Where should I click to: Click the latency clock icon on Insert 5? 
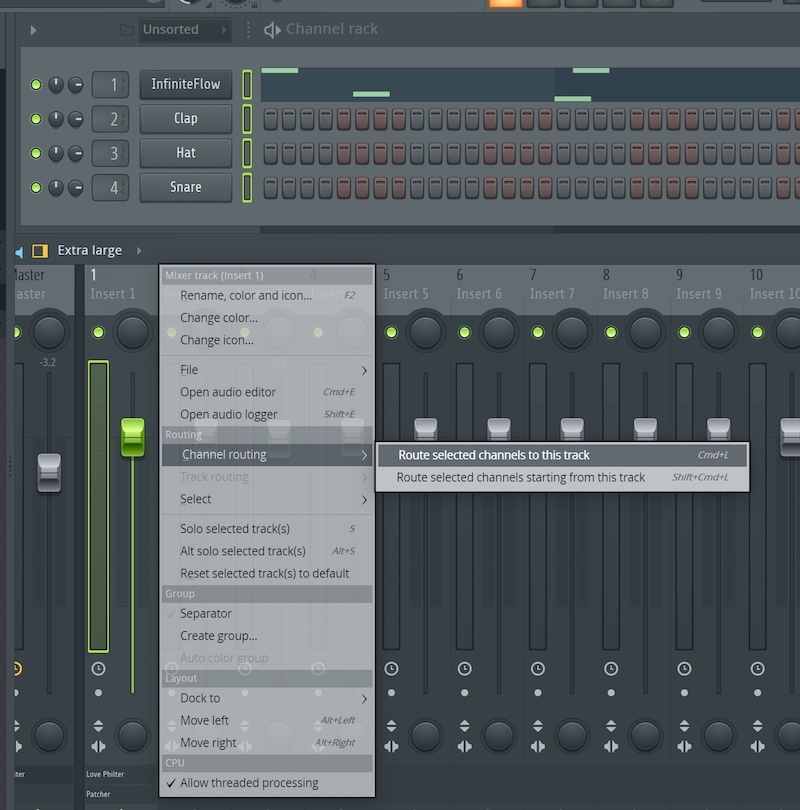pyautogui.click(x=391, y=668)
